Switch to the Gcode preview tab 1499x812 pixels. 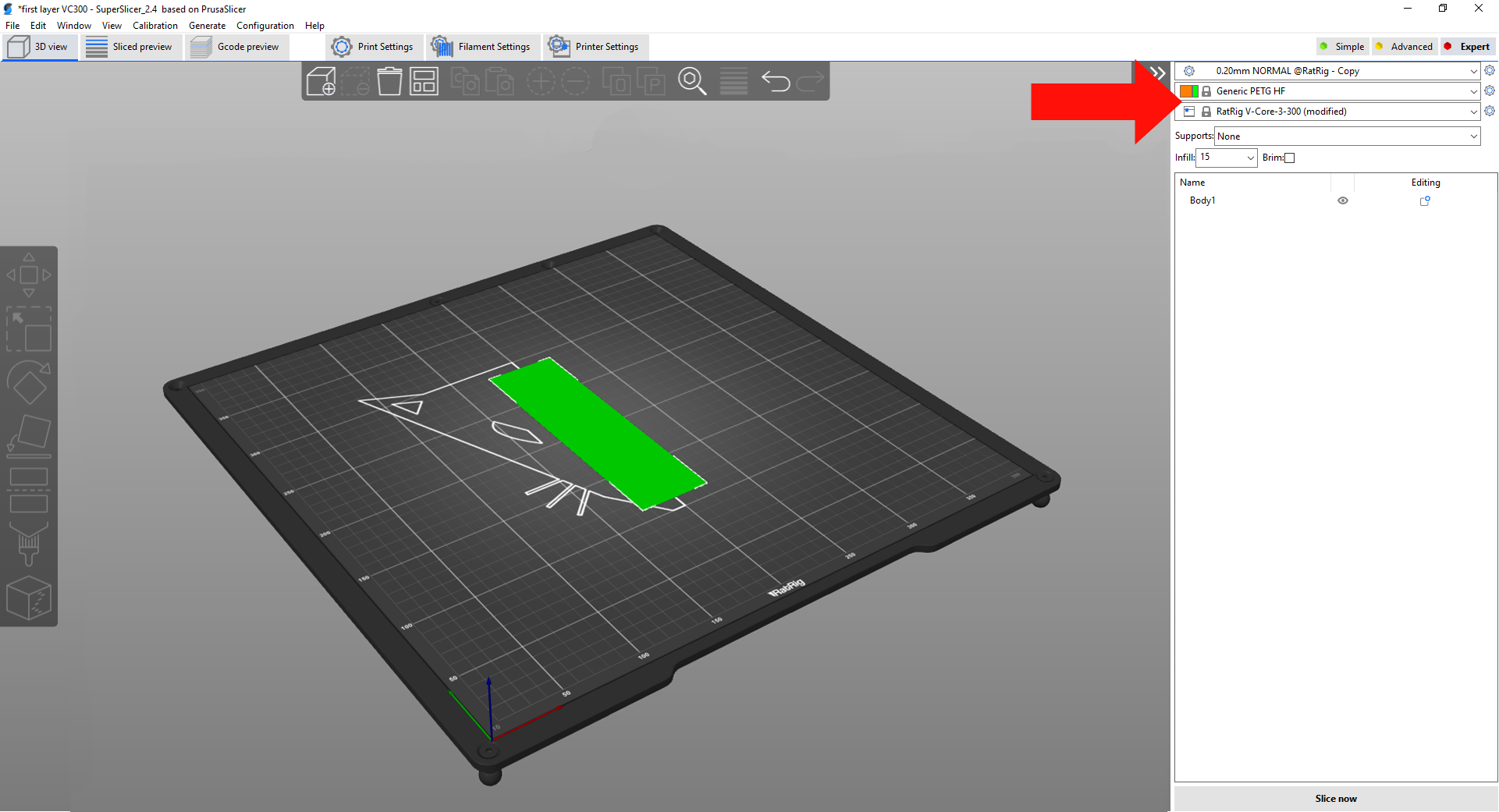[236, 47]
